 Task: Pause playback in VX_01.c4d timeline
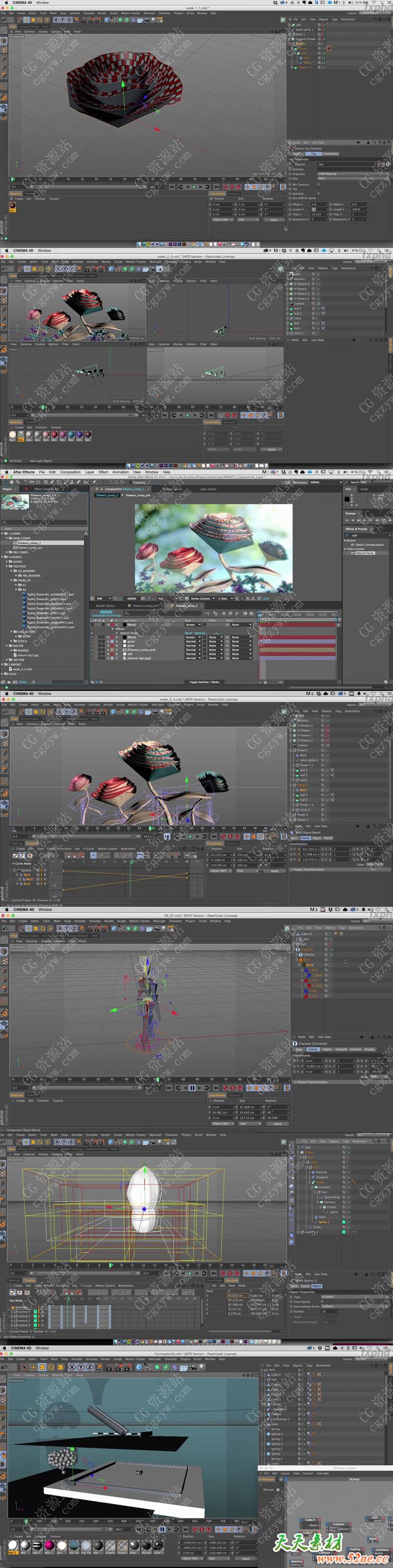(193, 1088)
